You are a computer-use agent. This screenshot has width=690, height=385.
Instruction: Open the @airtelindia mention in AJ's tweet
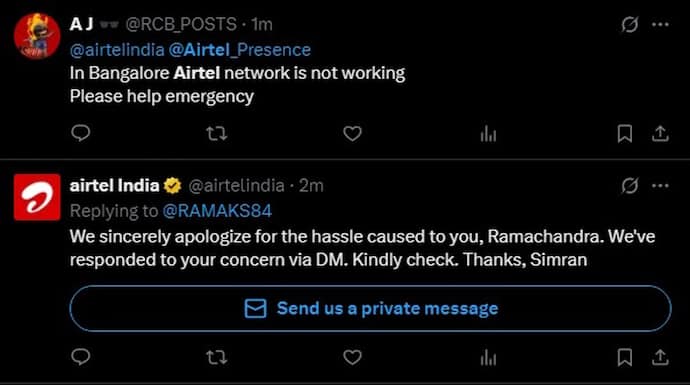pyautogui.click(x=117, y=50)
